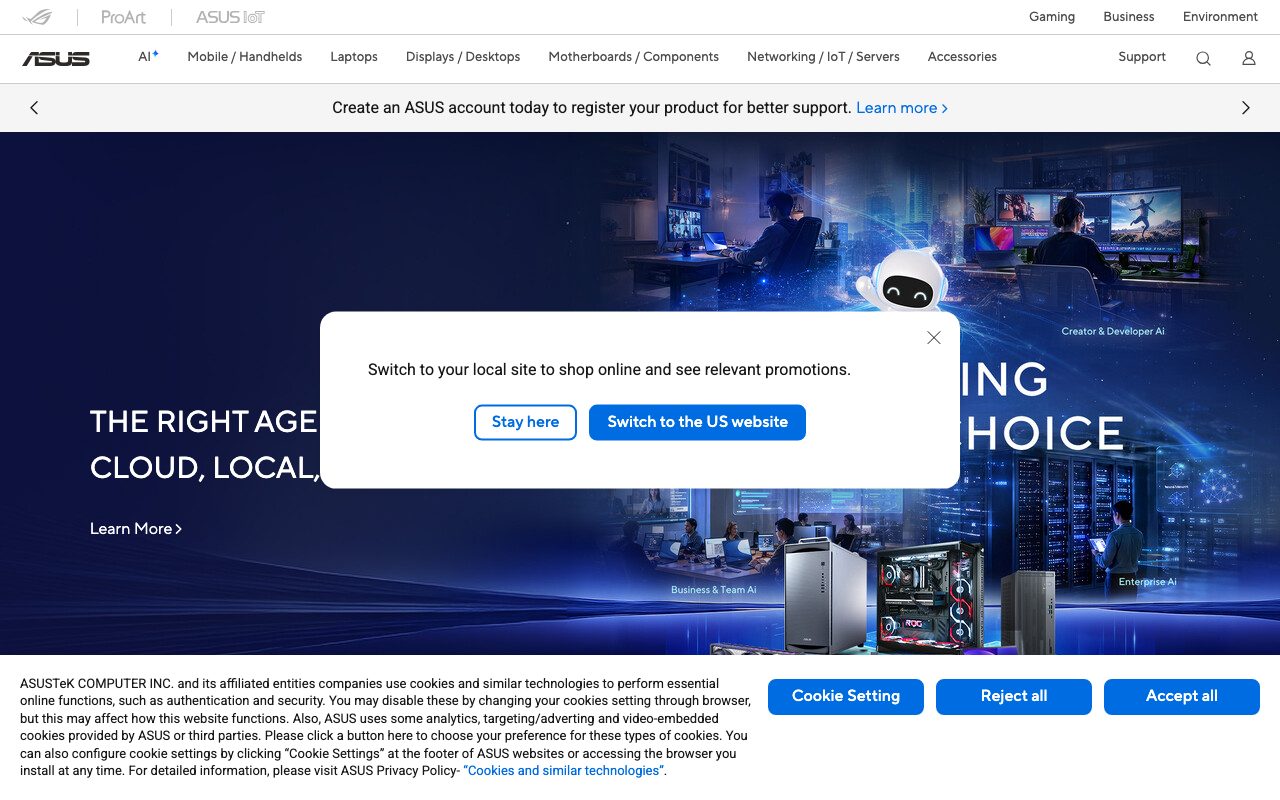1280x800 pixels.
Task: Open the ProArt brand link
Action: pyautogui.click(x=124, y=17)
